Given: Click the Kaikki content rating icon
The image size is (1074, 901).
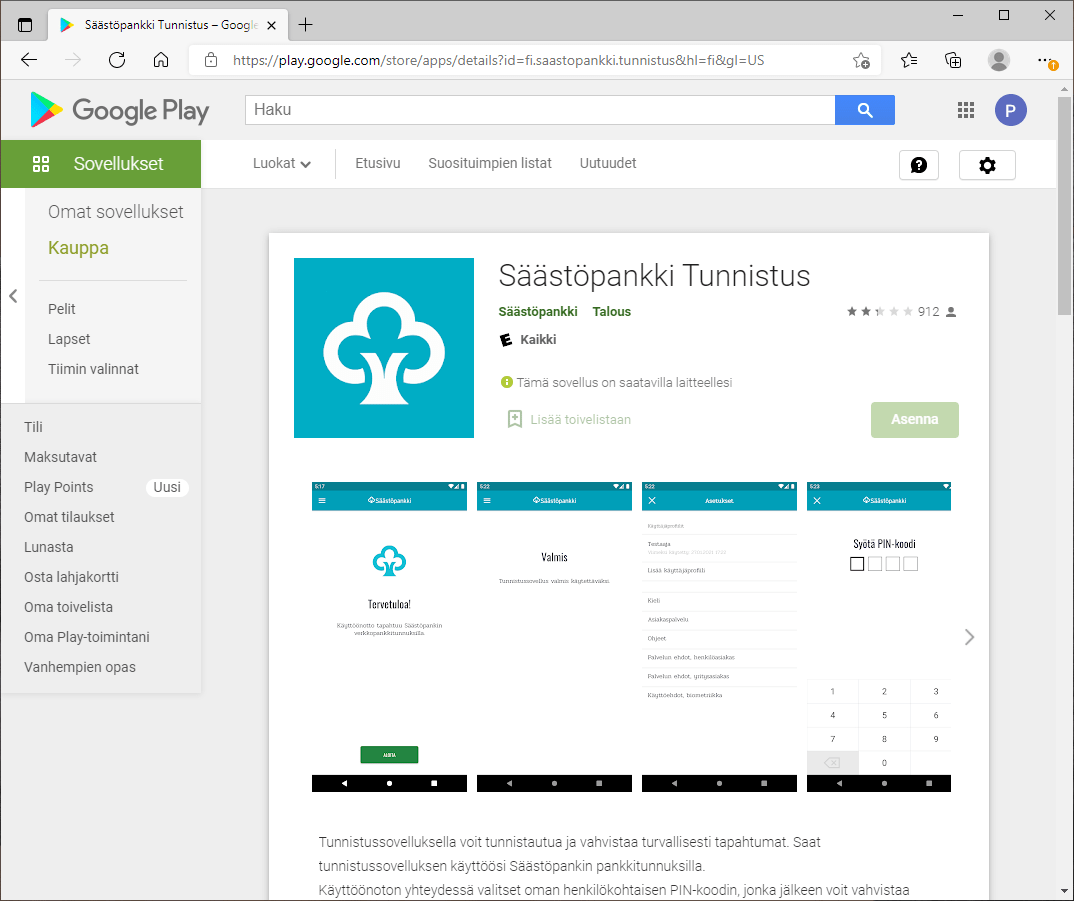Looking at the screenshot, I should point(506,340).
